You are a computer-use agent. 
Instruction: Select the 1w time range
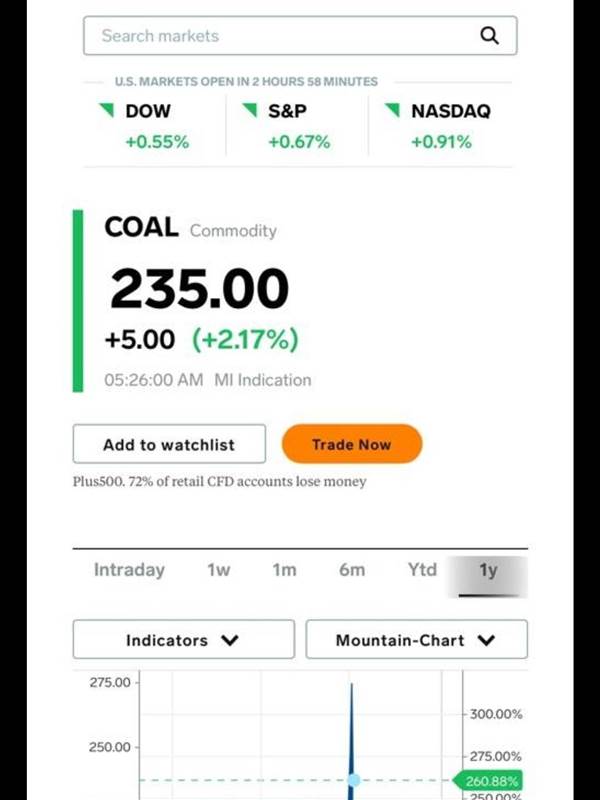pyautogui.click(x=218, y=570)
